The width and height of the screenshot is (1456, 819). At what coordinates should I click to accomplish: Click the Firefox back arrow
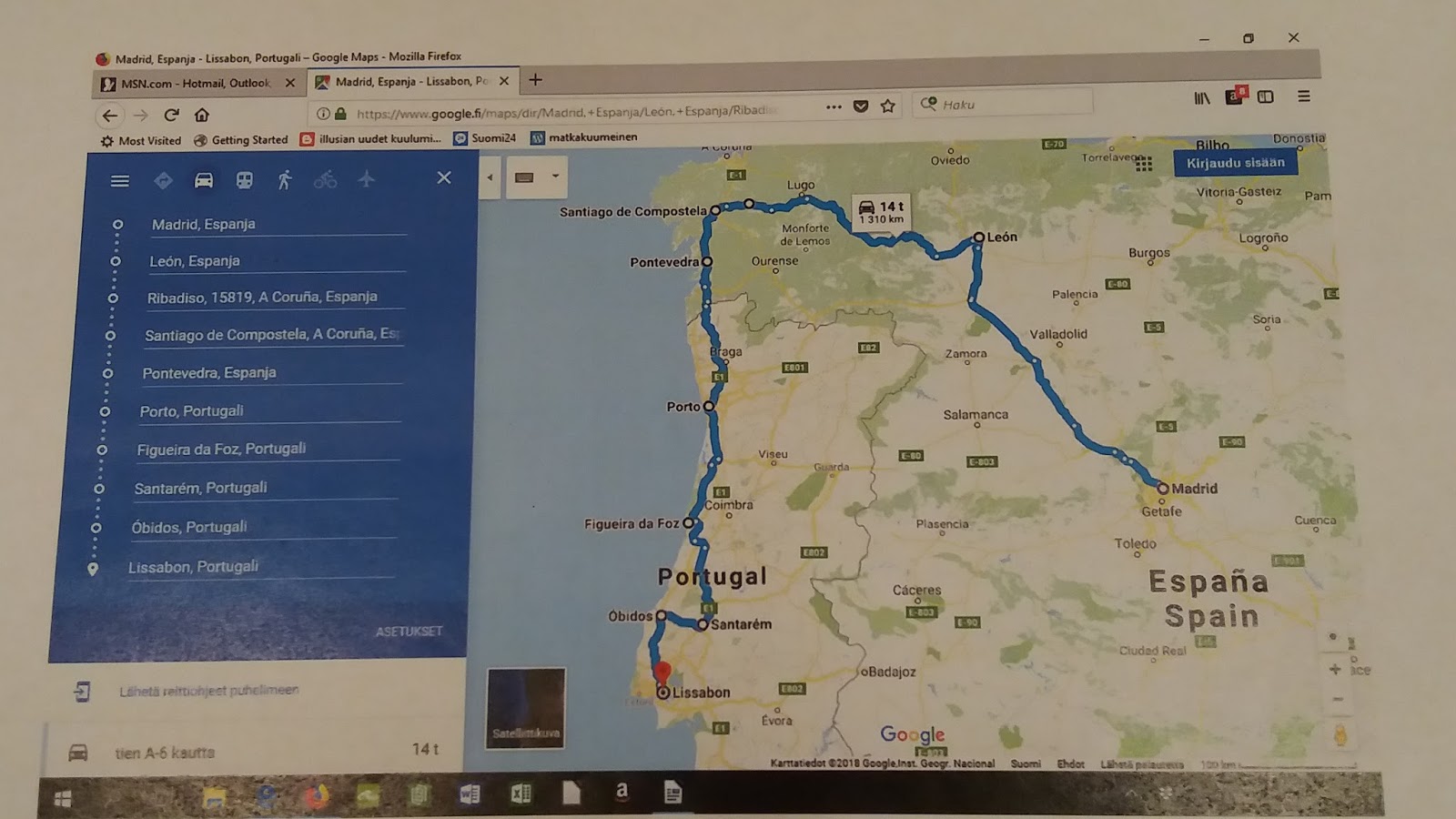coord(109,116)
